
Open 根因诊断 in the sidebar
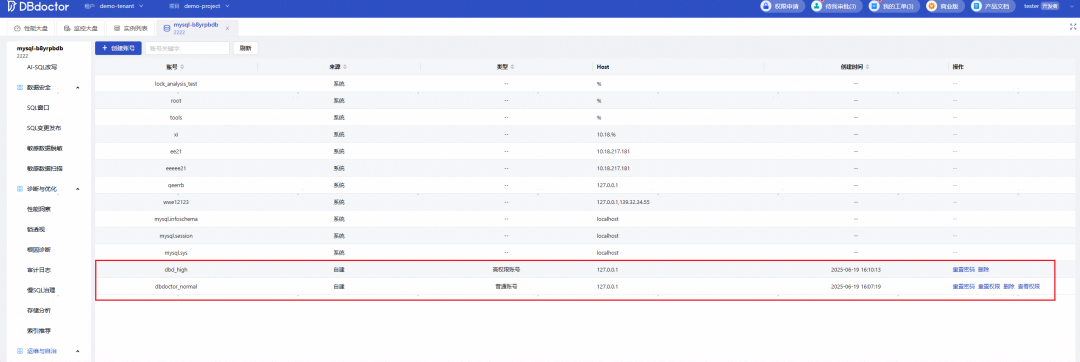coord(39,249)
